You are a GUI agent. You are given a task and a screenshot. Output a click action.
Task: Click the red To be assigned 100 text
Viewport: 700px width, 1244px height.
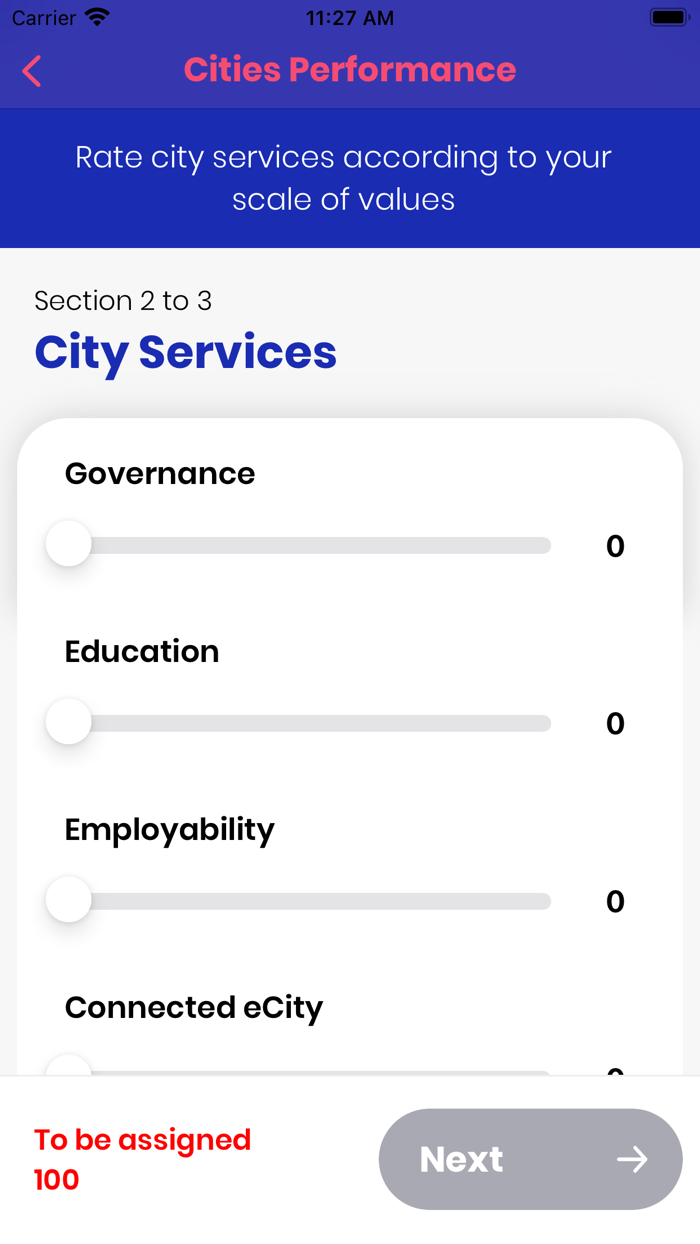click(x=142, y=1158)
